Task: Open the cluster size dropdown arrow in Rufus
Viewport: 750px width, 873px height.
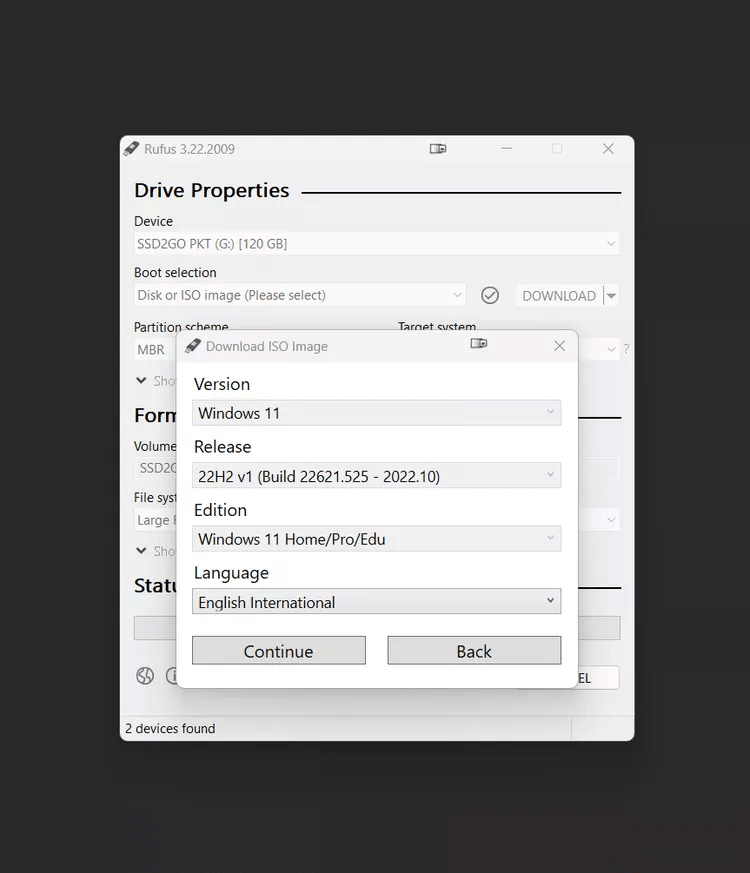Action: click(611, 520)
